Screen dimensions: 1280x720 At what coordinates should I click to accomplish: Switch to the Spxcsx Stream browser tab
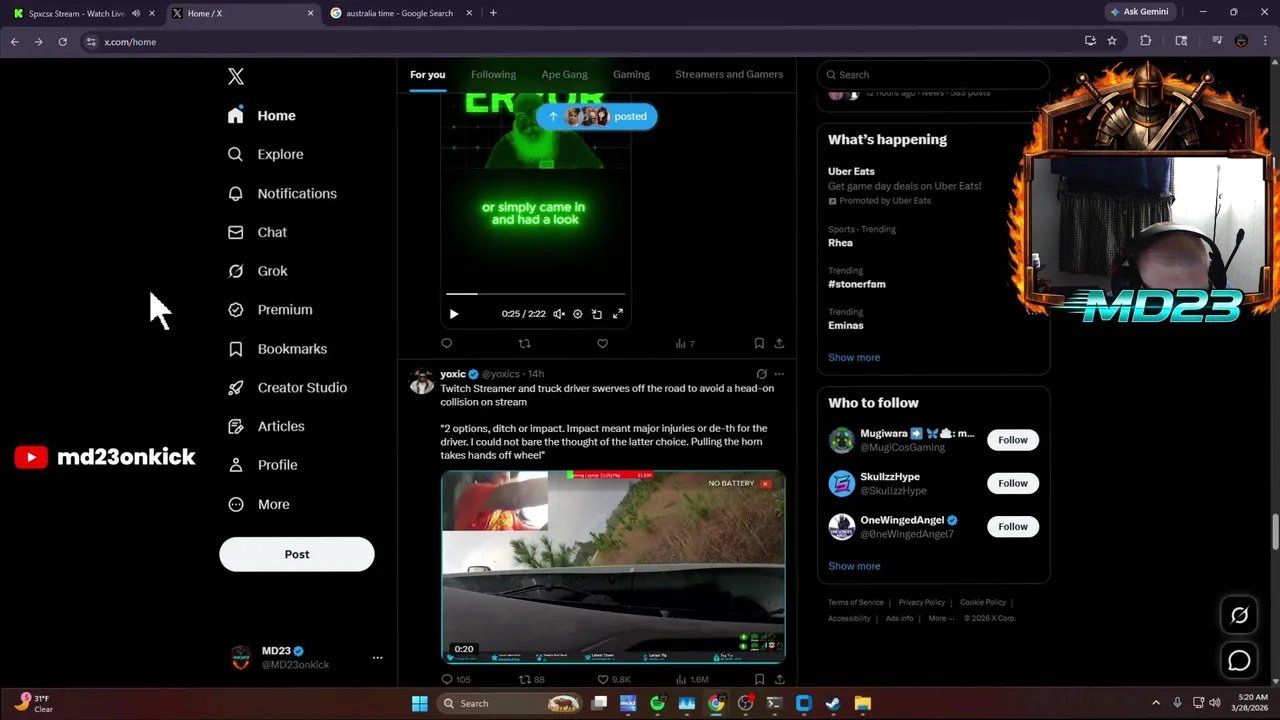(x=75, y=13)
